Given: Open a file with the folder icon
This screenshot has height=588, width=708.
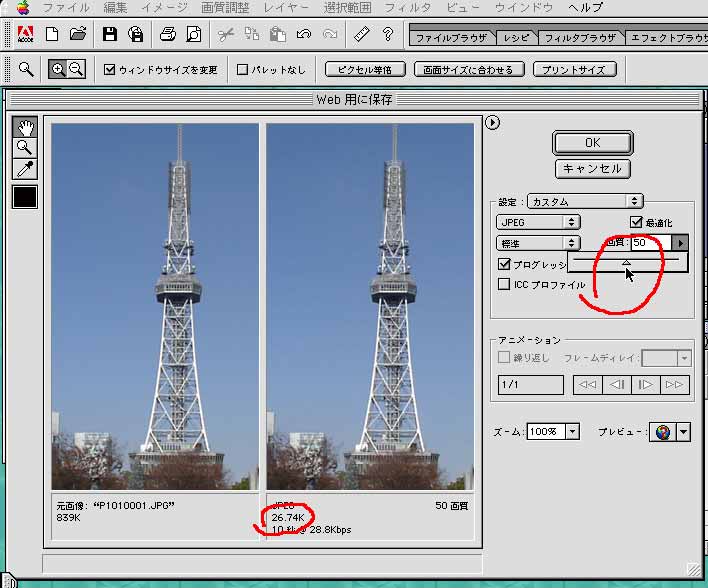Looking at the screenshot, I should (x=78, y=35).
